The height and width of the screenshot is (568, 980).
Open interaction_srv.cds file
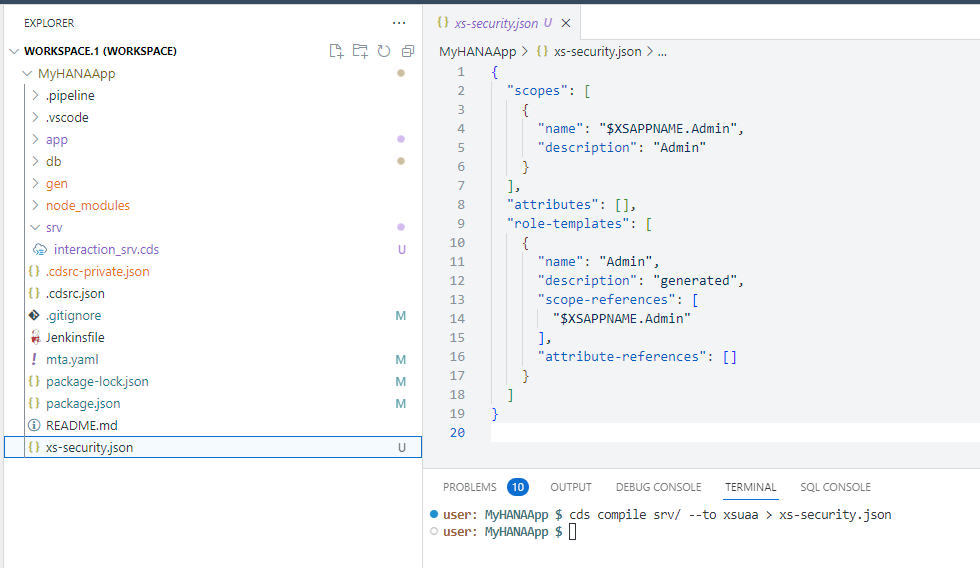(106, 249)
